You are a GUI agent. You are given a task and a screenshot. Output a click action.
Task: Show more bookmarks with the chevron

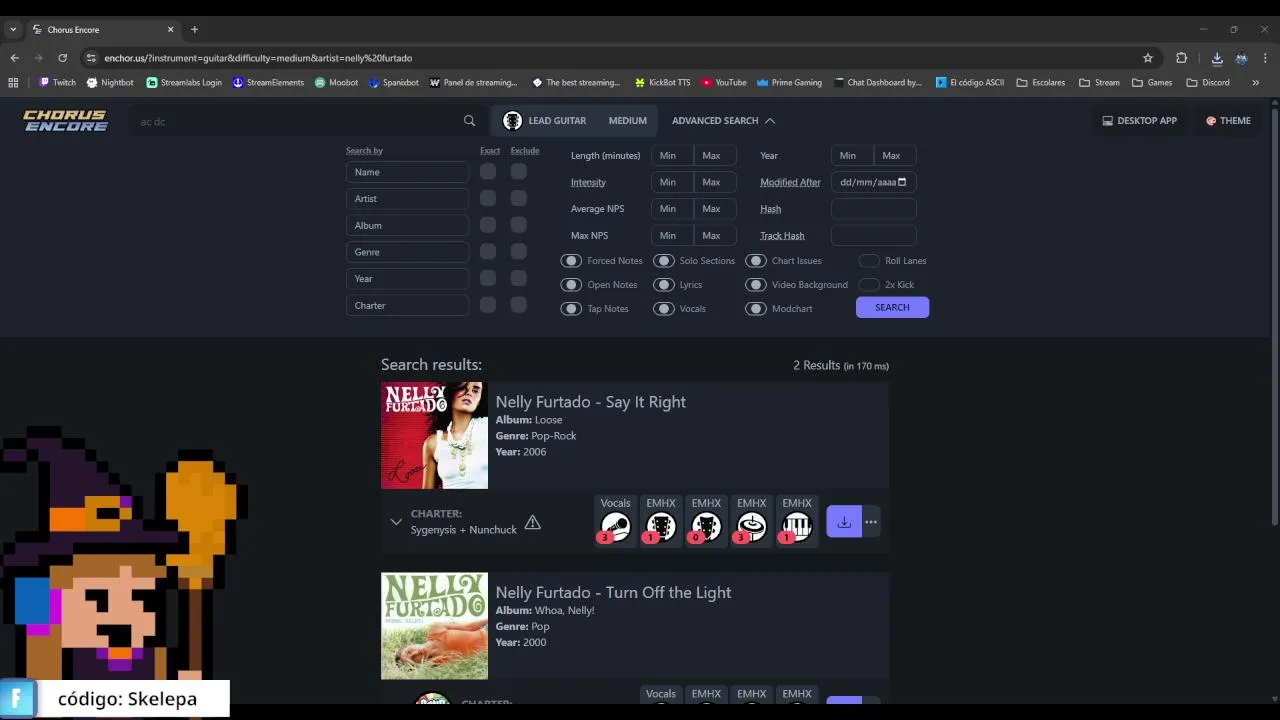[1256, 82]
